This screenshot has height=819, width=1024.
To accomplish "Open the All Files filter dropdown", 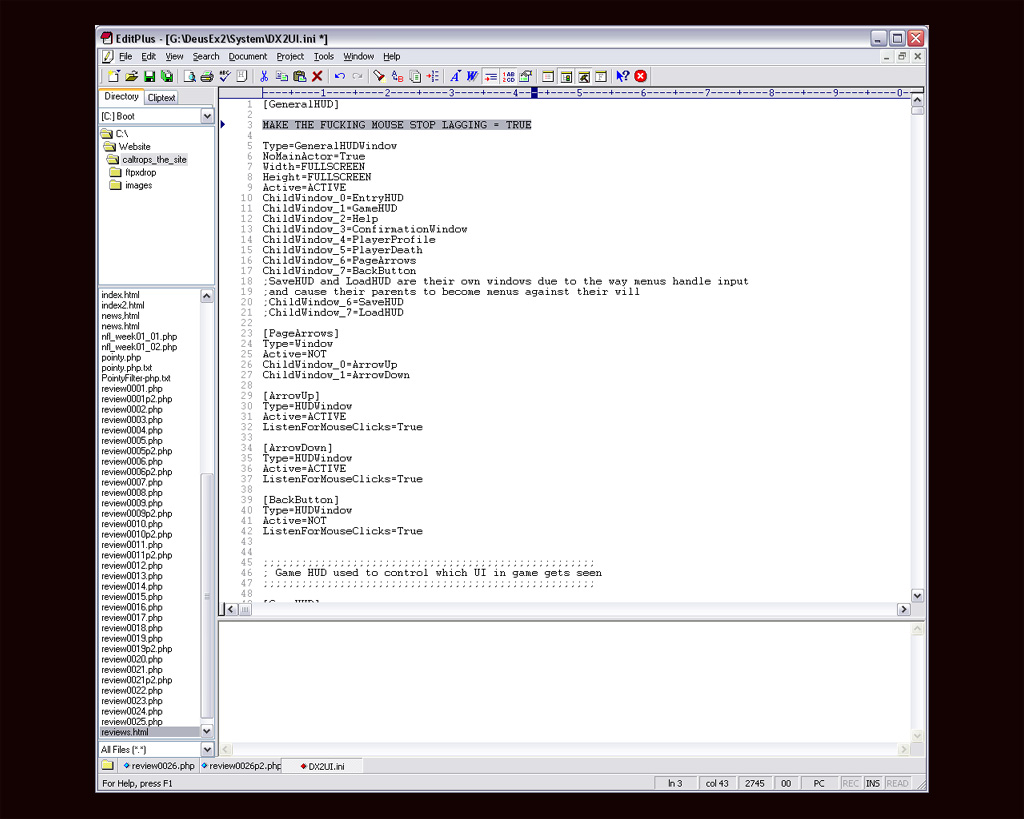I will 207,749.
